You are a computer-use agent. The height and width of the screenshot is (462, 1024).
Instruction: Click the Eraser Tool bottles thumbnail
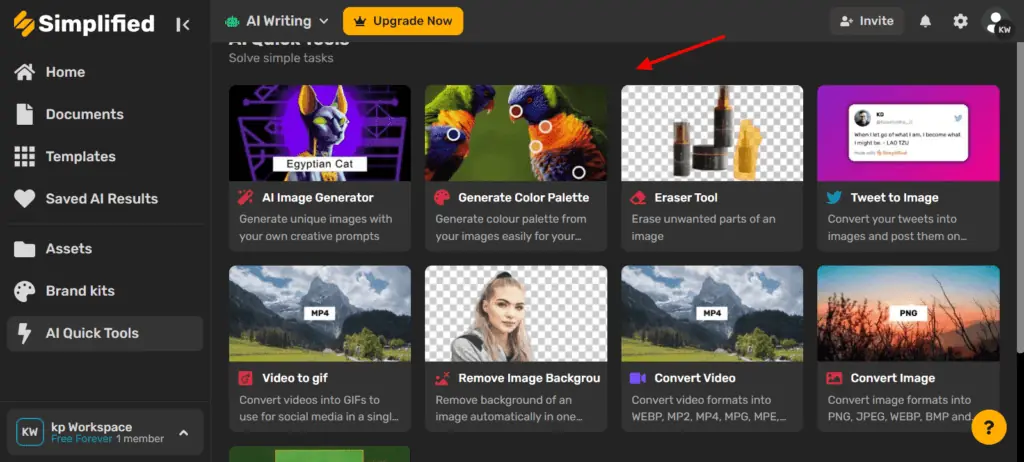pos(712,133)
